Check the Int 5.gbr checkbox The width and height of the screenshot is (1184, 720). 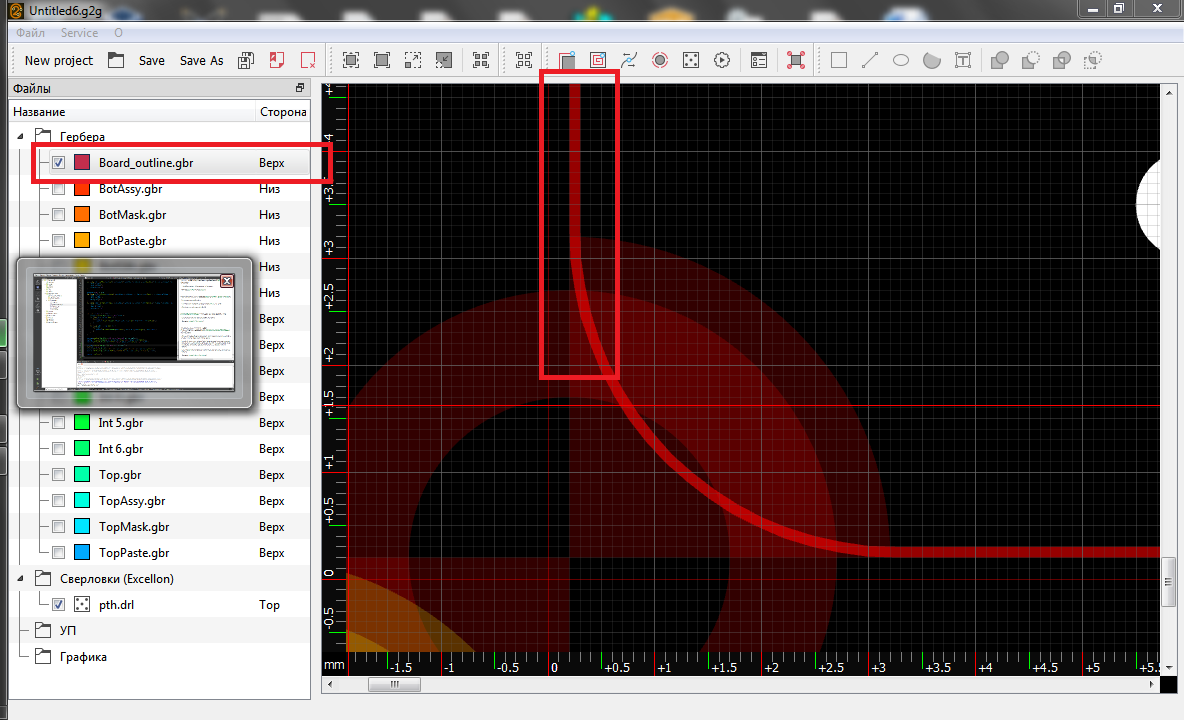58,423
